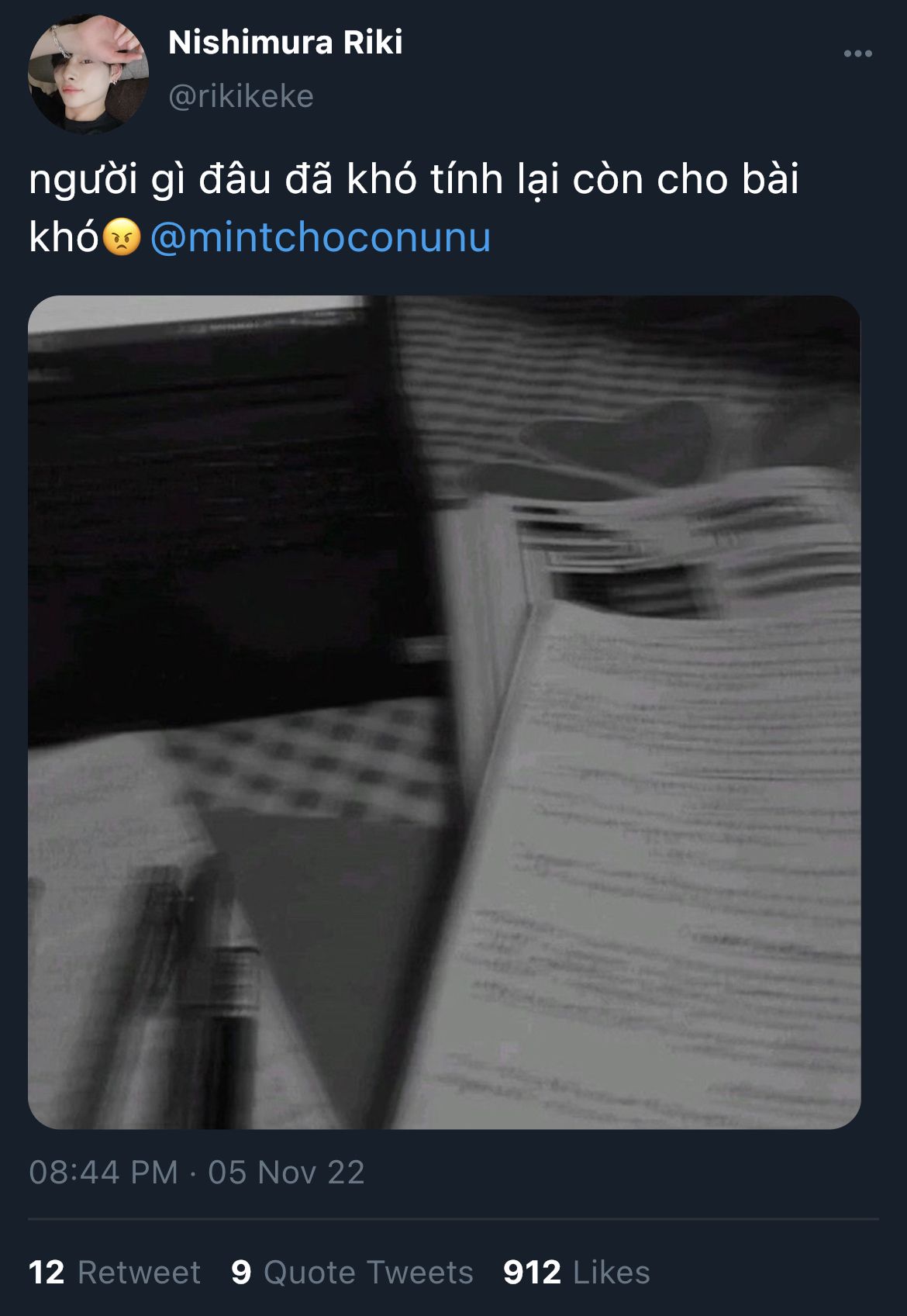Screen dimensions: 907x1316
Task: Open the @rikikeke handle
Action: tap(241, 97)
